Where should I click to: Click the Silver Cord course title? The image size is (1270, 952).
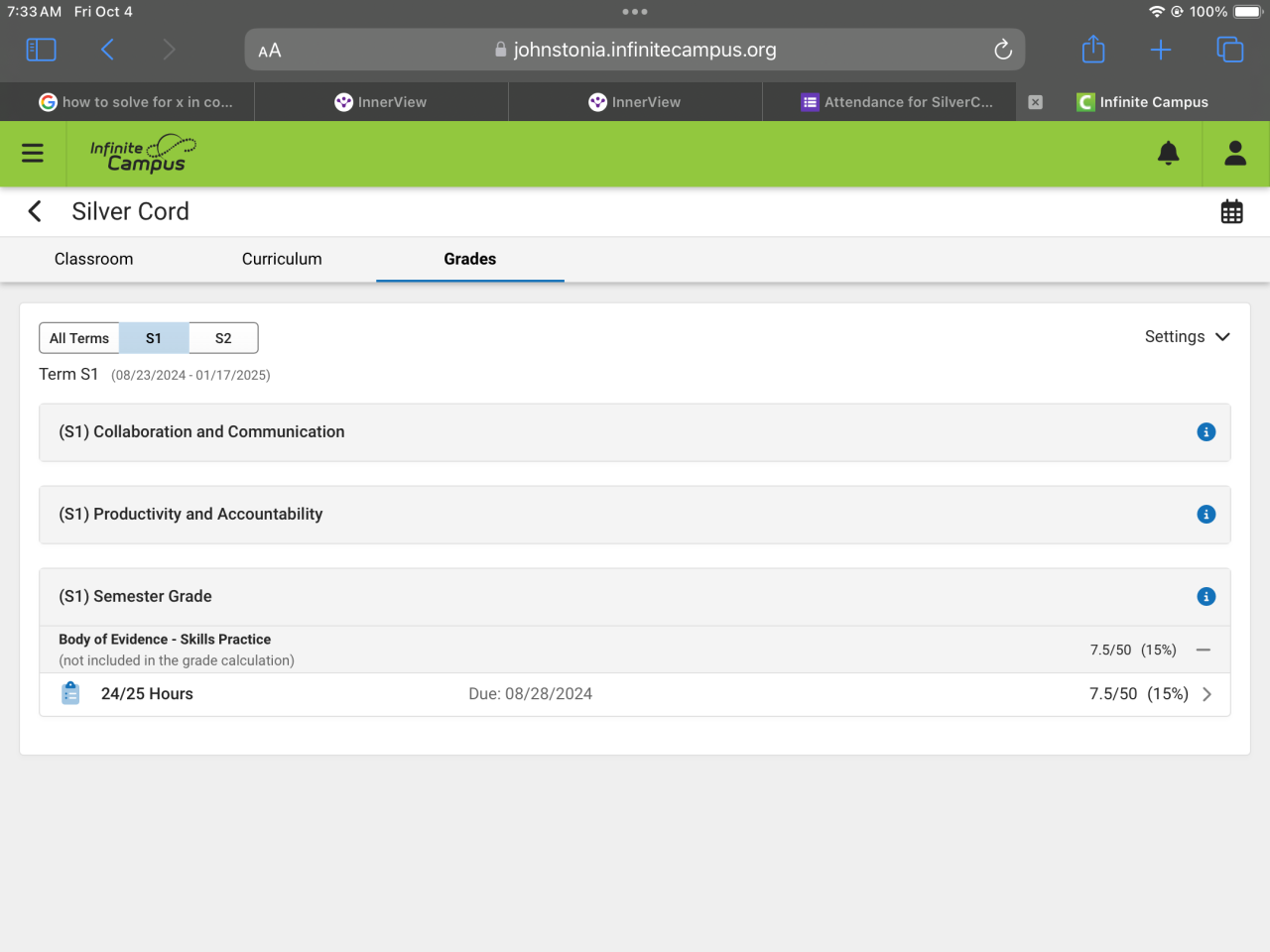tap(130, 211)
